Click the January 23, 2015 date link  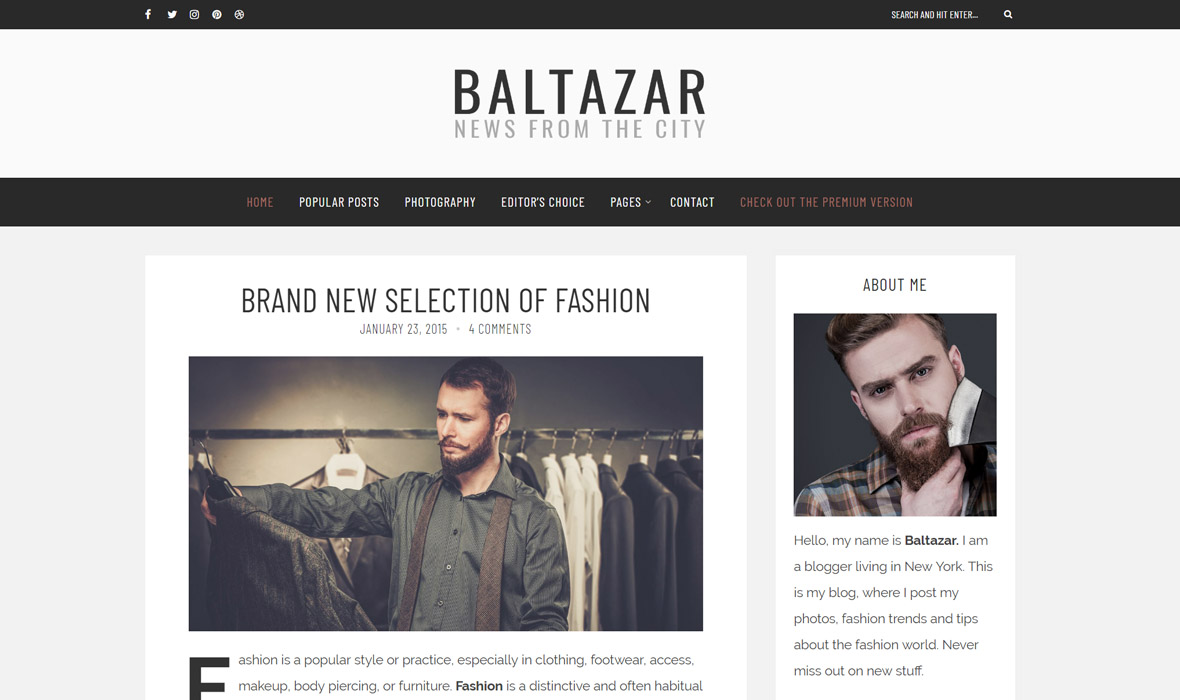point(403,329)
